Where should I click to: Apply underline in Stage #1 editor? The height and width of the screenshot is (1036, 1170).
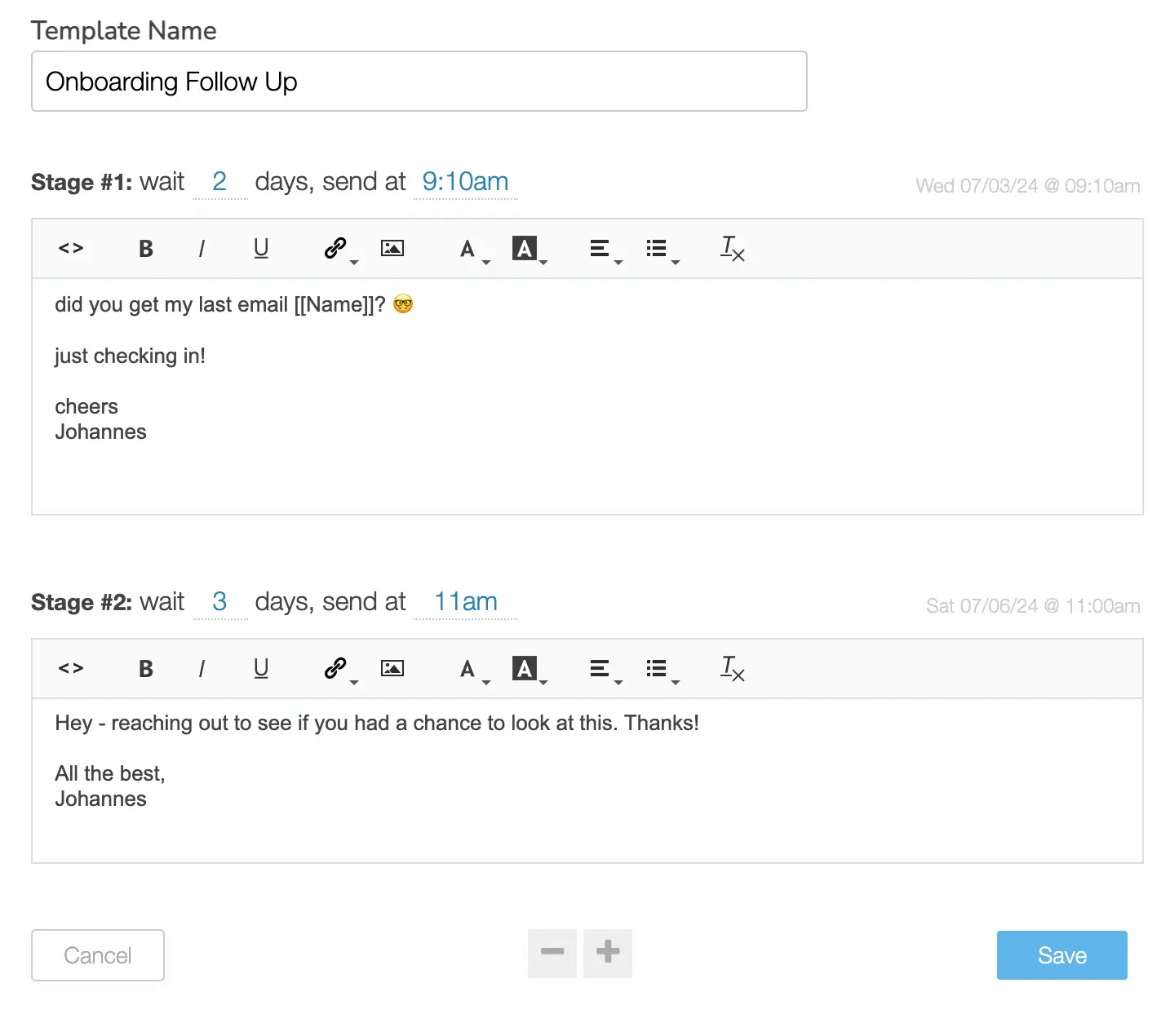(261, 249)
